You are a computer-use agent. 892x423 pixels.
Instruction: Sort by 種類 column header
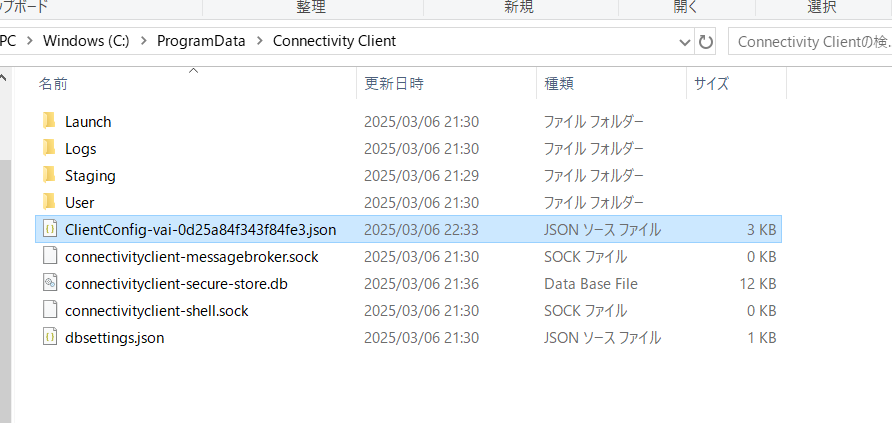[559, 84]
